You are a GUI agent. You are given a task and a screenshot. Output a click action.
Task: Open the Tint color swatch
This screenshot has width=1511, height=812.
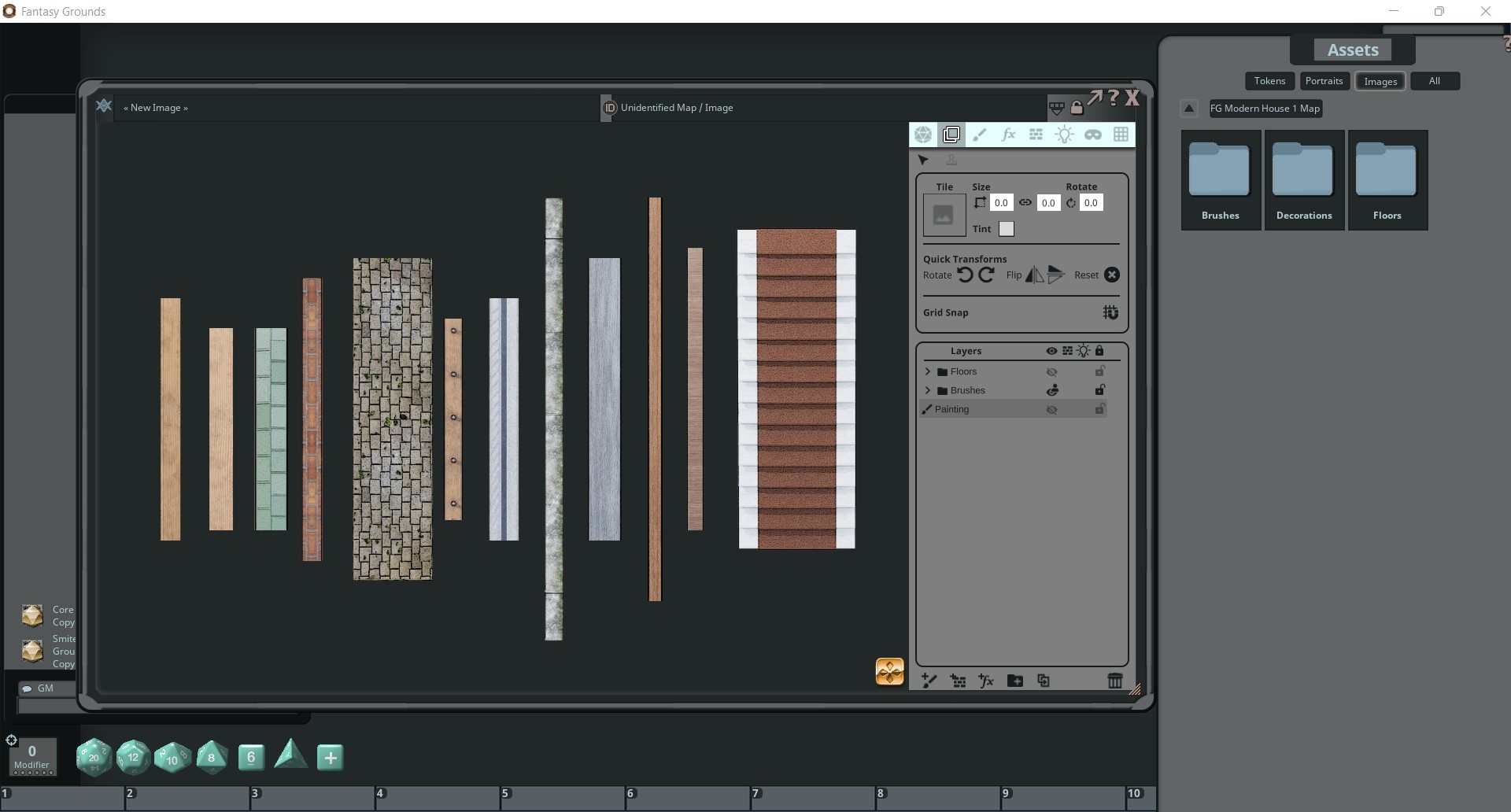click(x=1007, y=229)
